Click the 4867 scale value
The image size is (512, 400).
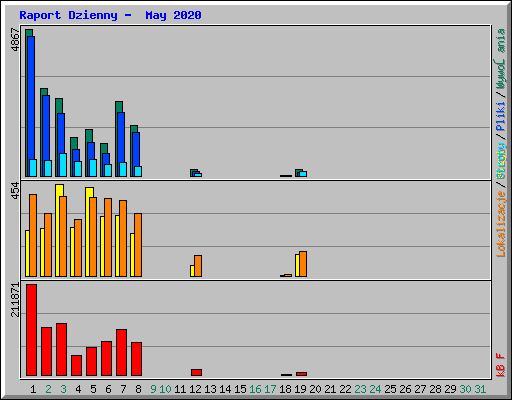[15, 40]
